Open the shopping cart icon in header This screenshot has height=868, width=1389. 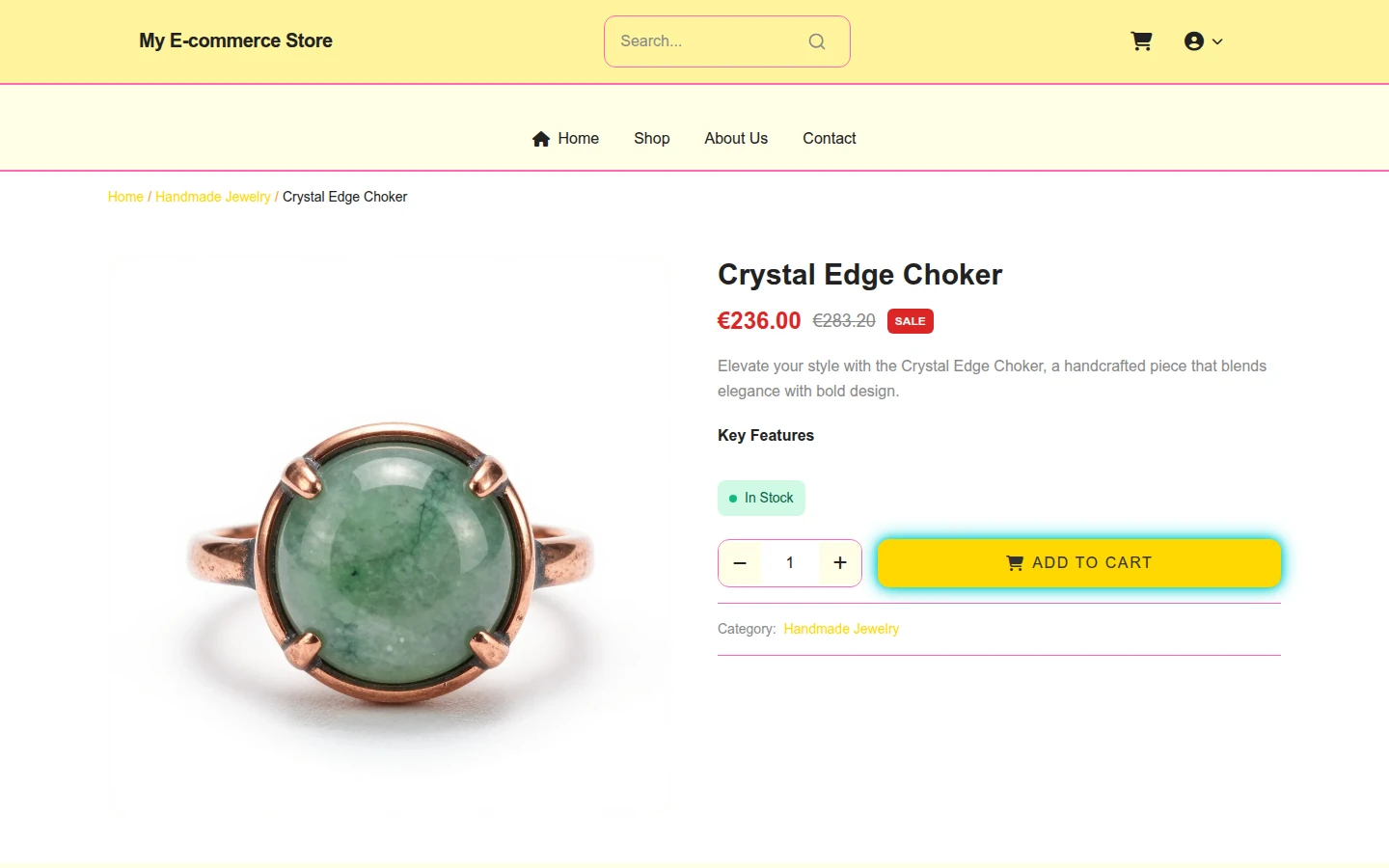tap(1141, 41)
